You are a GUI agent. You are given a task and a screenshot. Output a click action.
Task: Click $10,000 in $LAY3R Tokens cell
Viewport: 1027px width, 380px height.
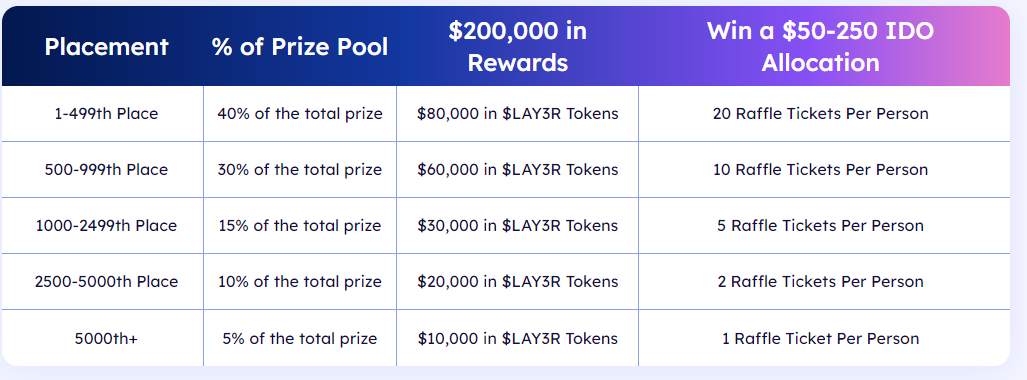coord(517,339)
